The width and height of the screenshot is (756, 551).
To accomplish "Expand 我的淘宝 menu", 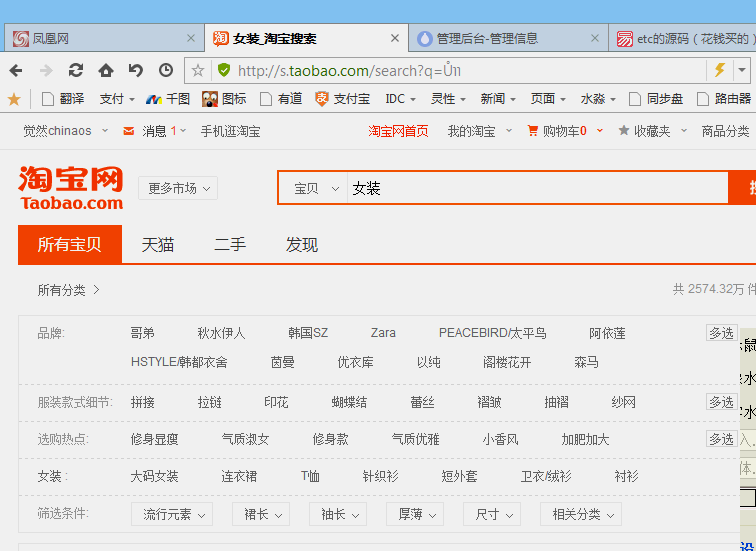I will 479,131.
